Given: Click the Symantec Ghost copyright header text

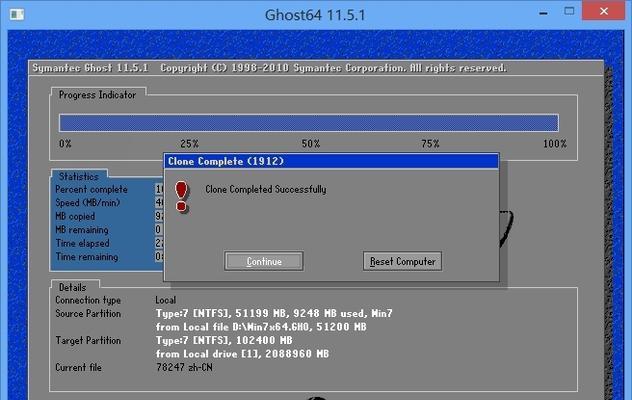Looking at the screenshot, I should (269, 68).
